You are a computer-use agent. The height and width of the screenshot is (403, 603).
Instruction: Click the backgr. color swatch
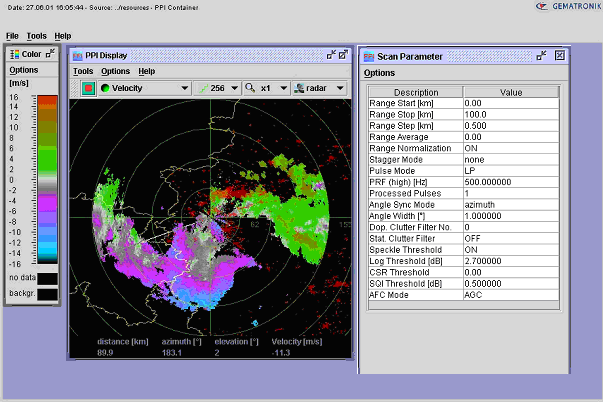click(x=47, y=295)
